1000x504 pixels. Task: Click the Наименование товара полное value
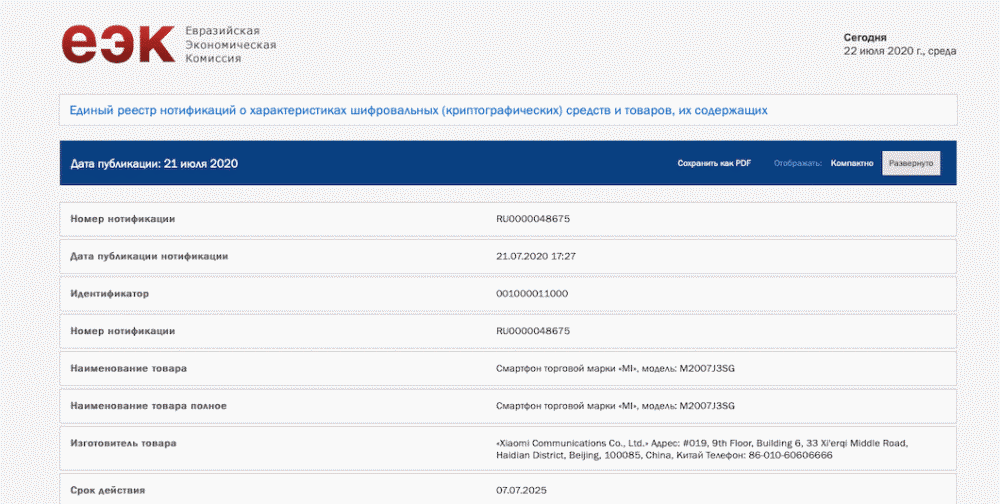(x=615, y=406)
